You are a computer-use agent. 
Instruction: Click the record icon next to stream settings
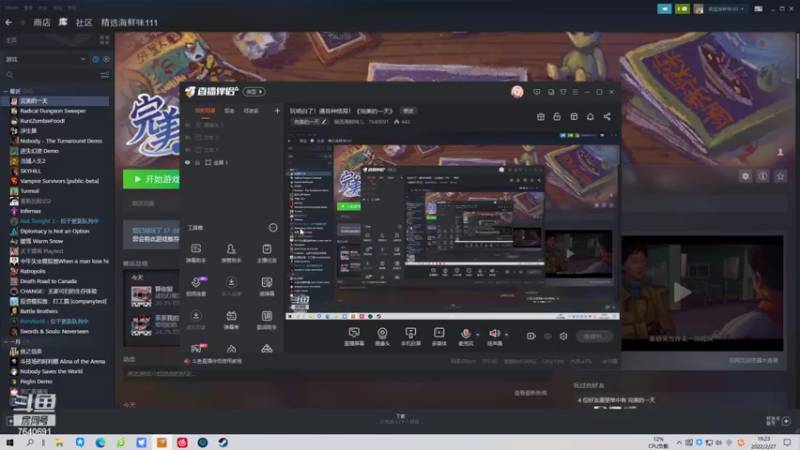[531, 336]
